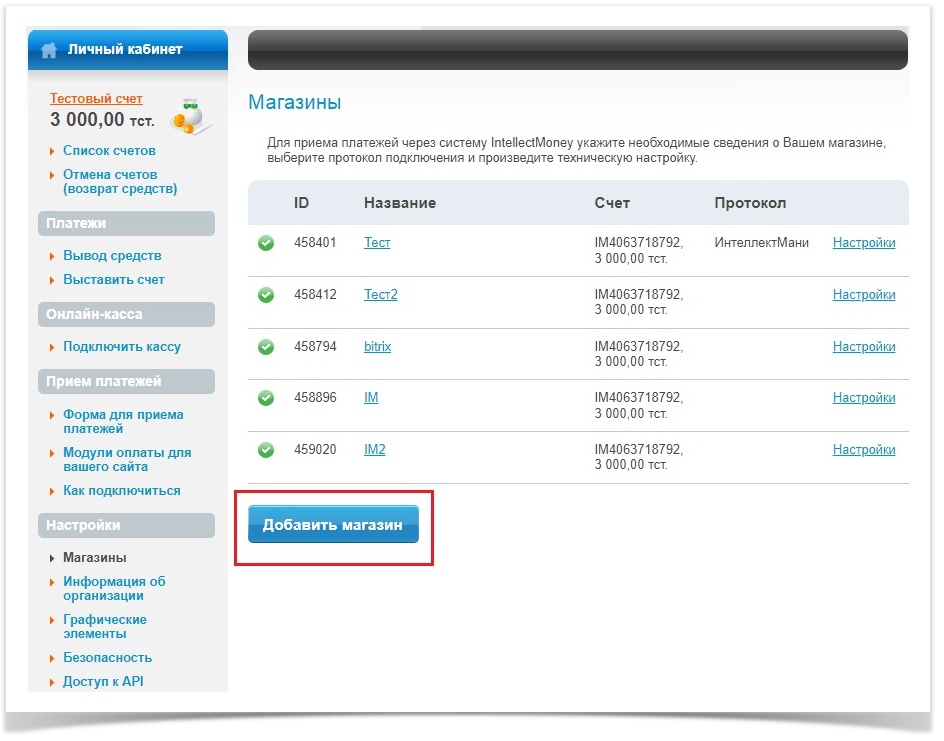The height and width of the screenshot is (741, 944).
Task: Click shop ID 458794
Action: [315, 347]
